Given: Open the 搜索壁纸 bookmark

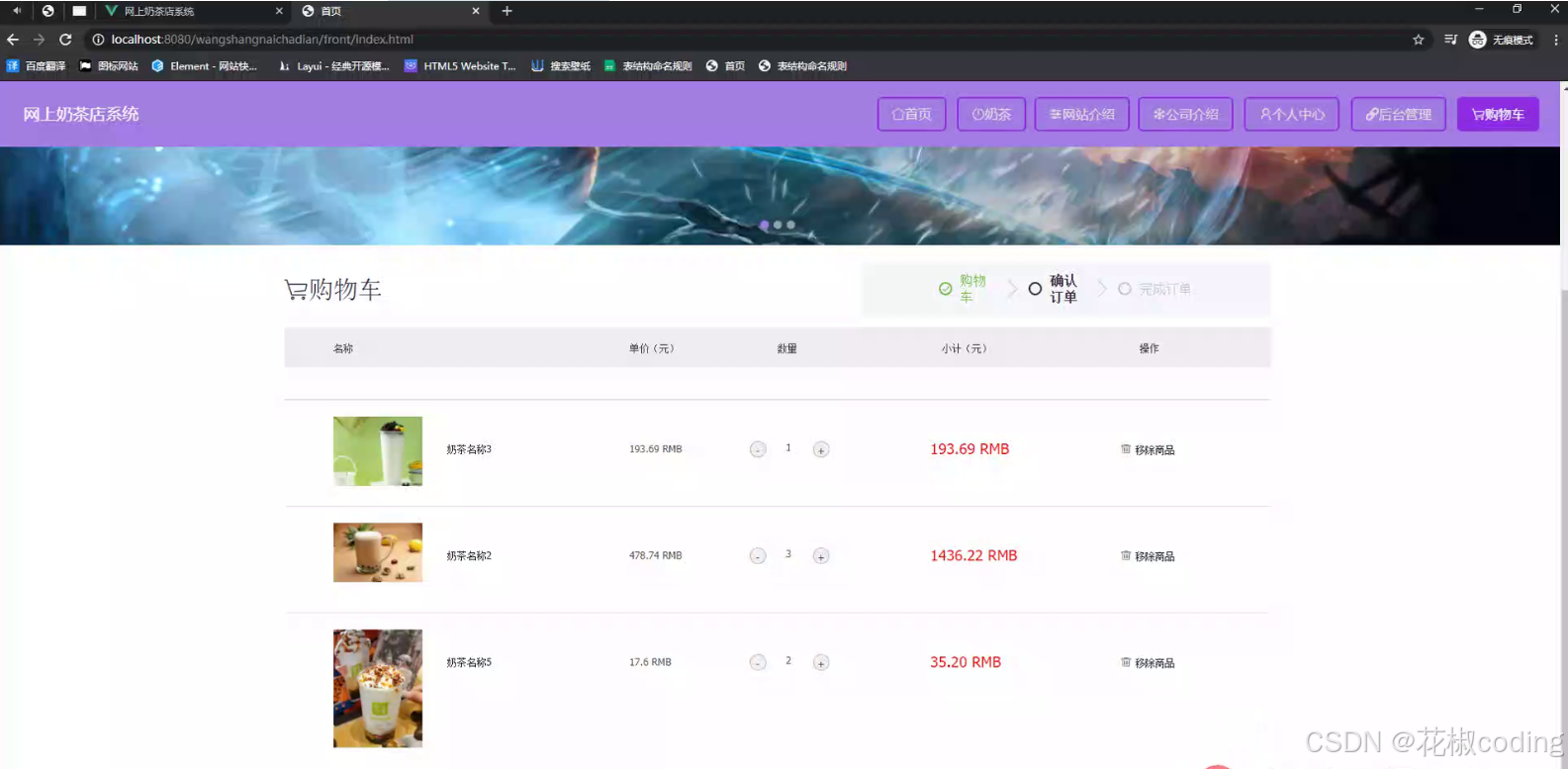Looking at the screenshot, I should tap(561, 66).
